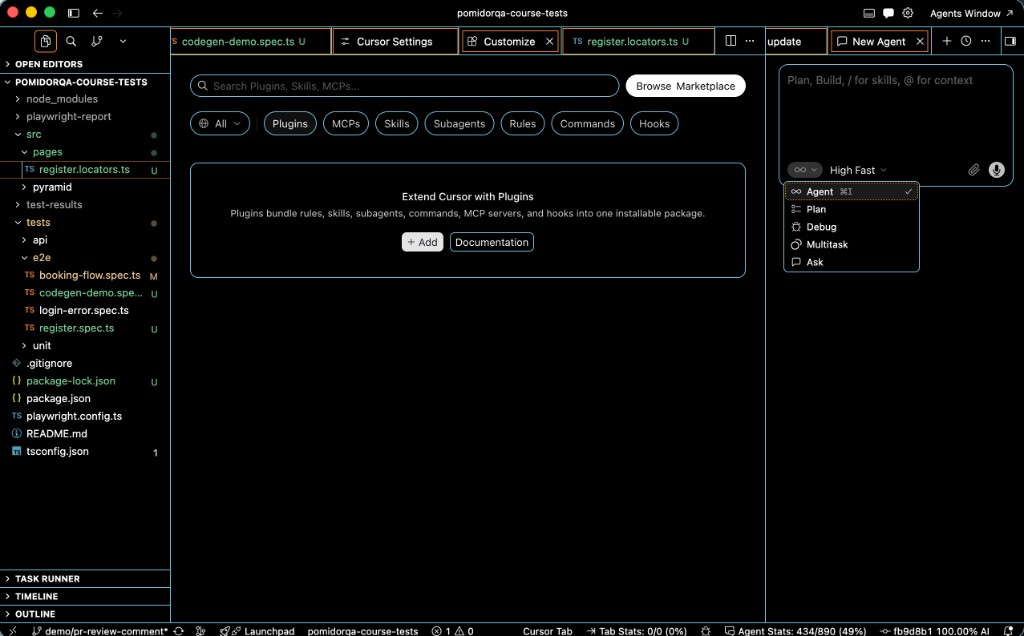Select Ask mode in dropdown
Viewport: 1024px width, 636px height.
click(851, 262)
